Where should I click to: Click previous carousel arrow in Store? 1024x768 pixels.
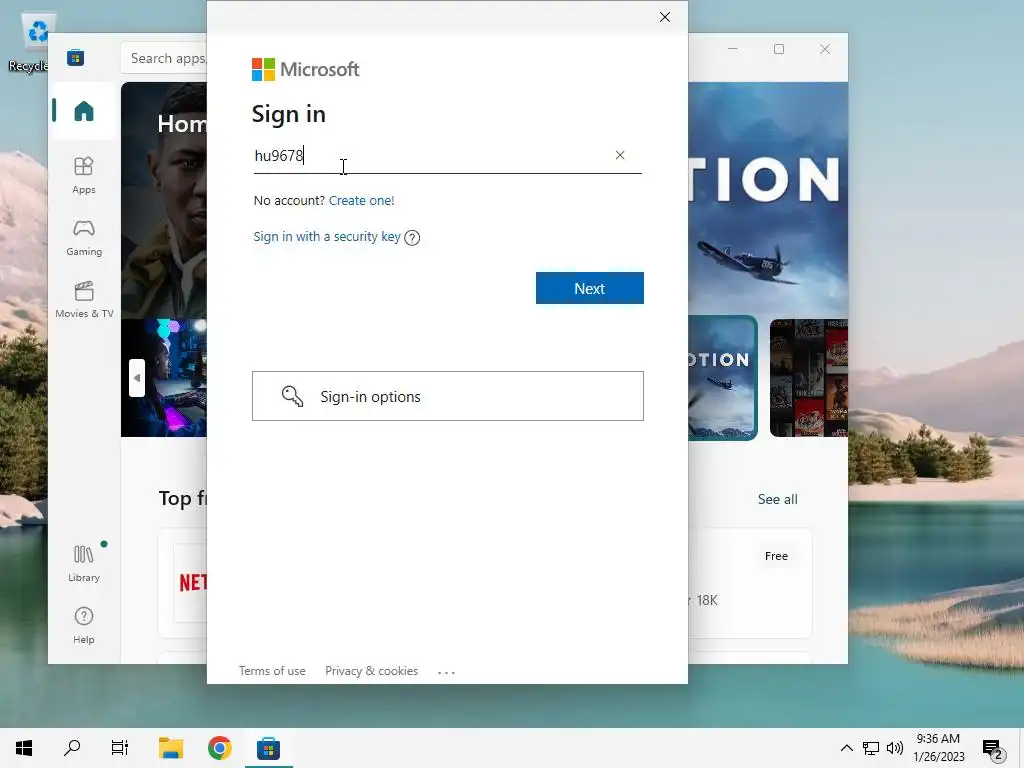(x=136, y=377)
